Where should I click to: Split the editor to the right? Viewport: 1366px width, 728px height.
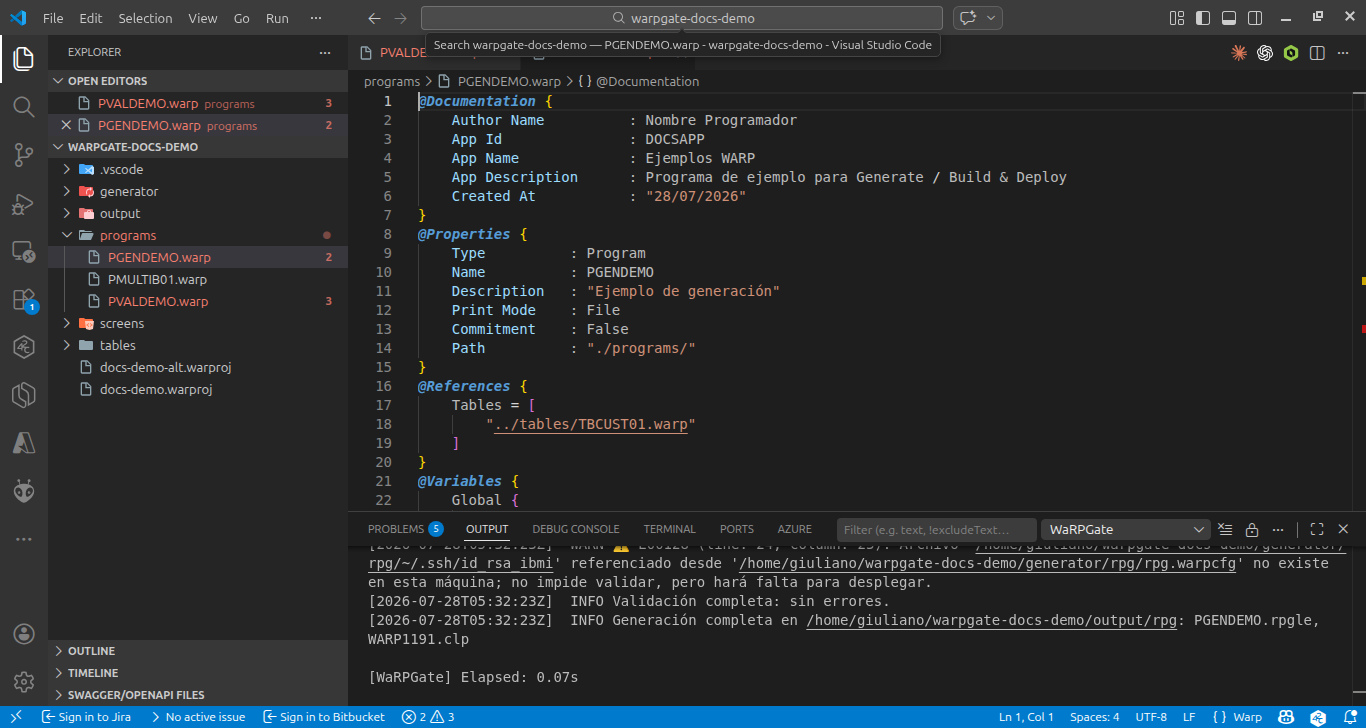pos(1317,53)
